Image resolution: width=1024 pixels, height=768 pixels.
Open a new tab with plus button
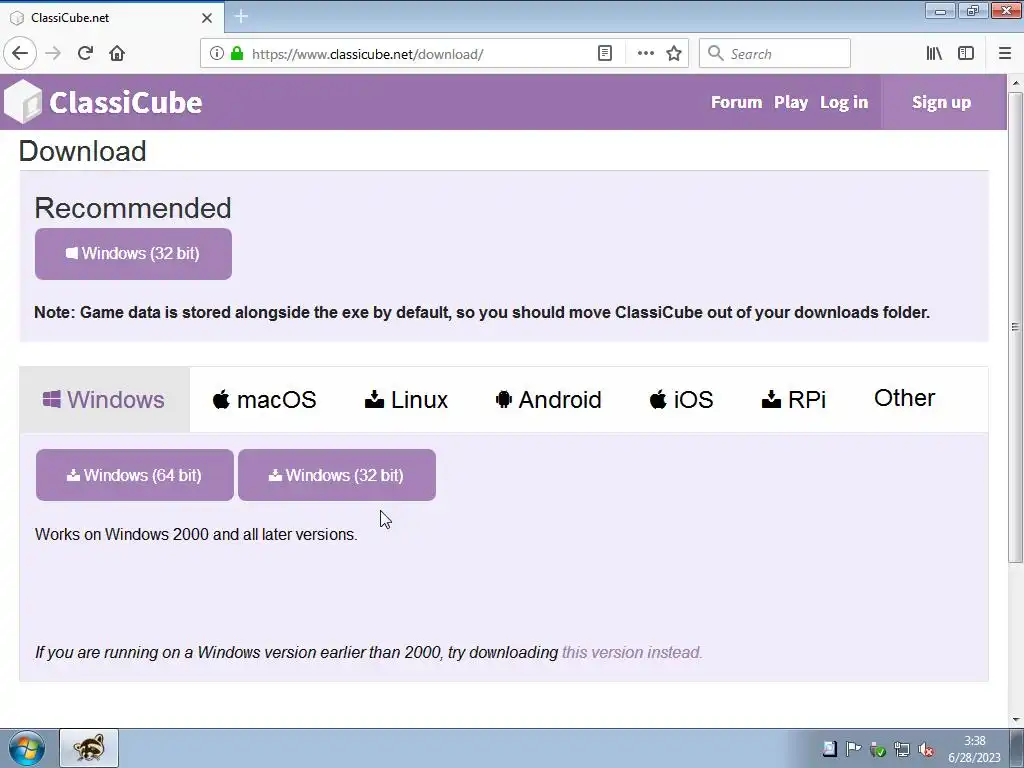tap(241, 17)
